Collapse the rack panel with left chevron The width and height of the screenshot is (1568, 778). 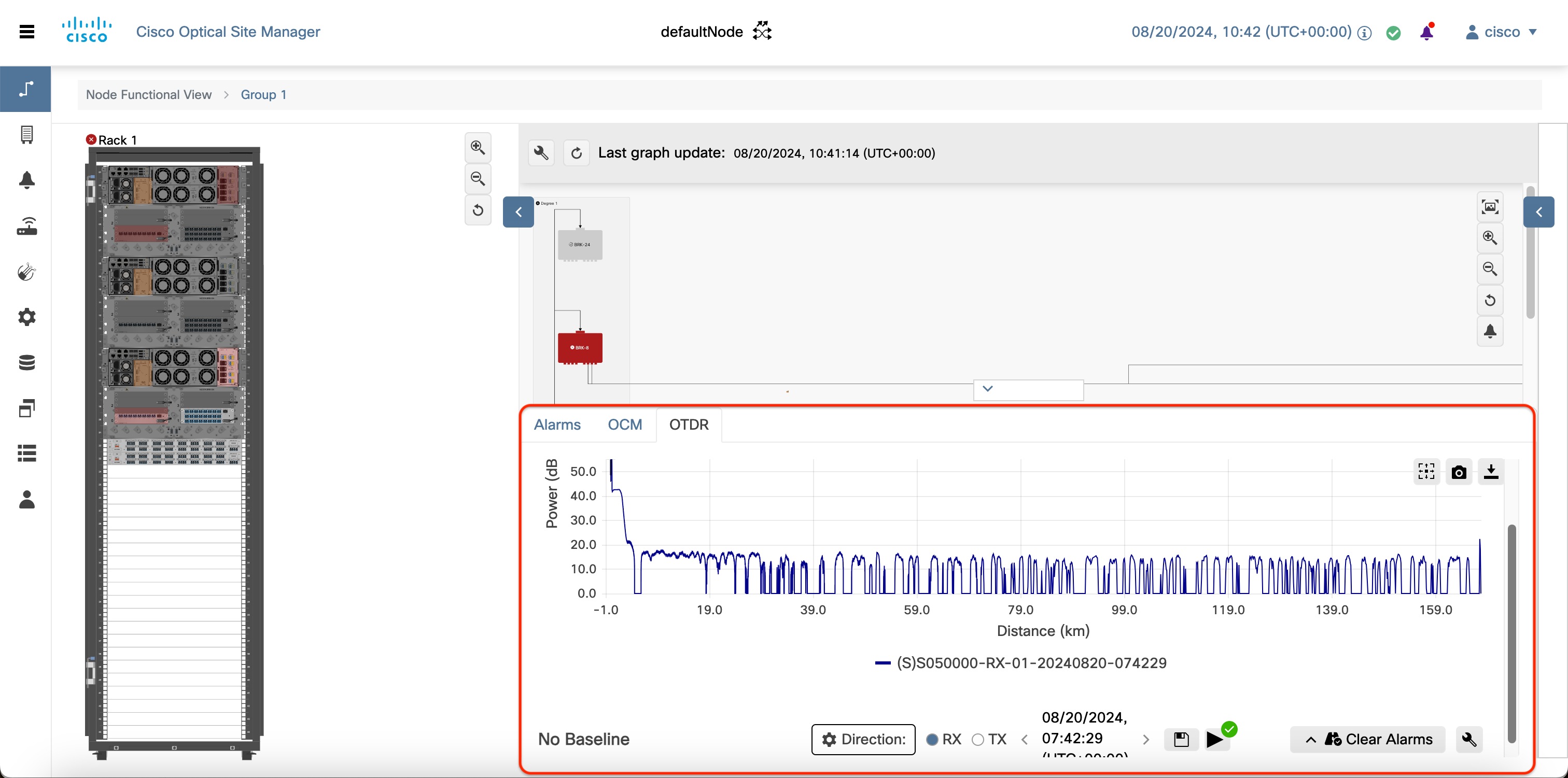(x=519, y=211)
